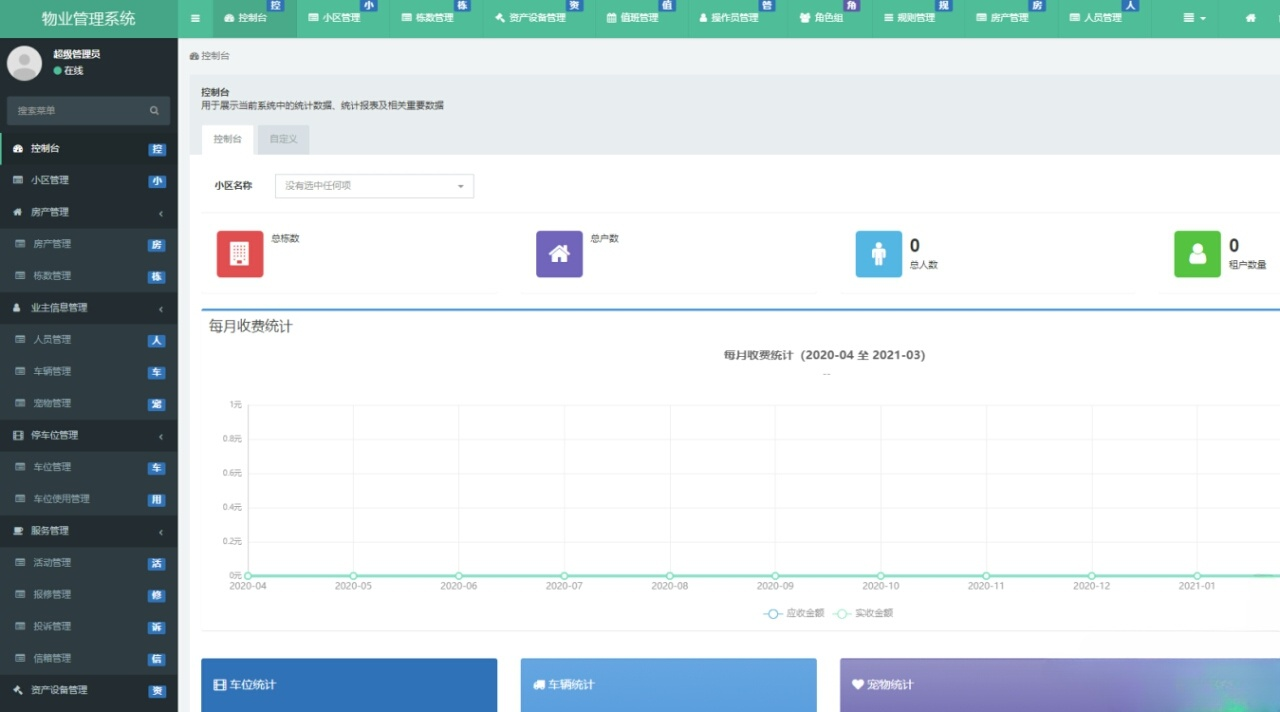This screenshot has width=1280, height=712.
Task: Open 车辆管理 in the left sidebar
Action: tap(89, 372)
